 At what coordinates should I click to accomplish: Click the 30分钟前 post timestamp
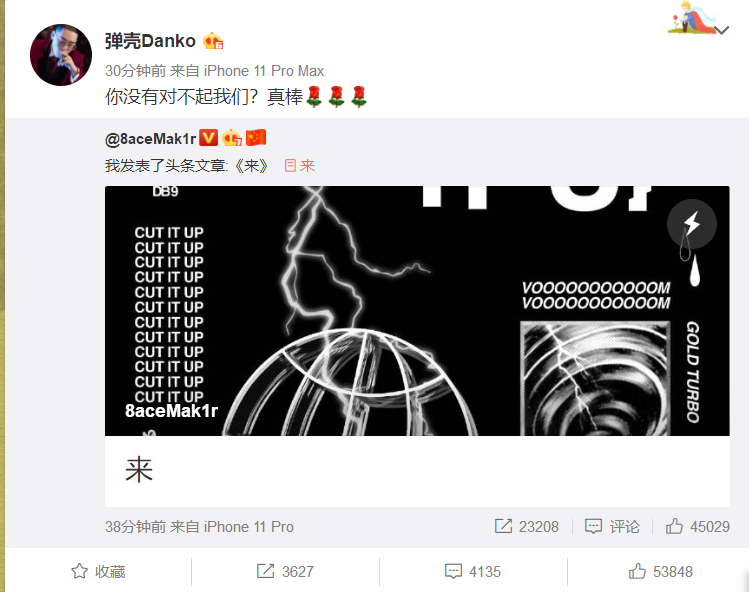135,71
